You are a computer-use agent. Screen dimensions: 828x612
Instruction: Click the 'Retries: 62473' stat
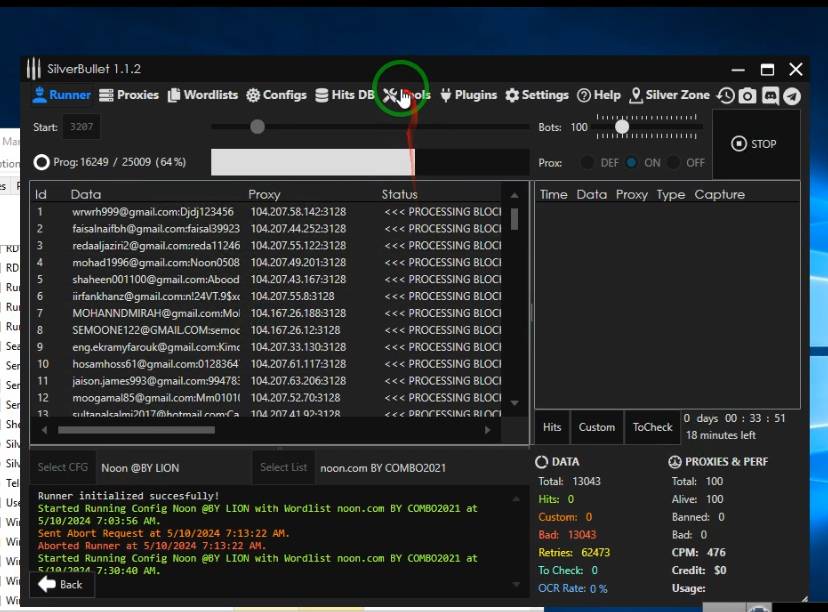coord(574,552)
